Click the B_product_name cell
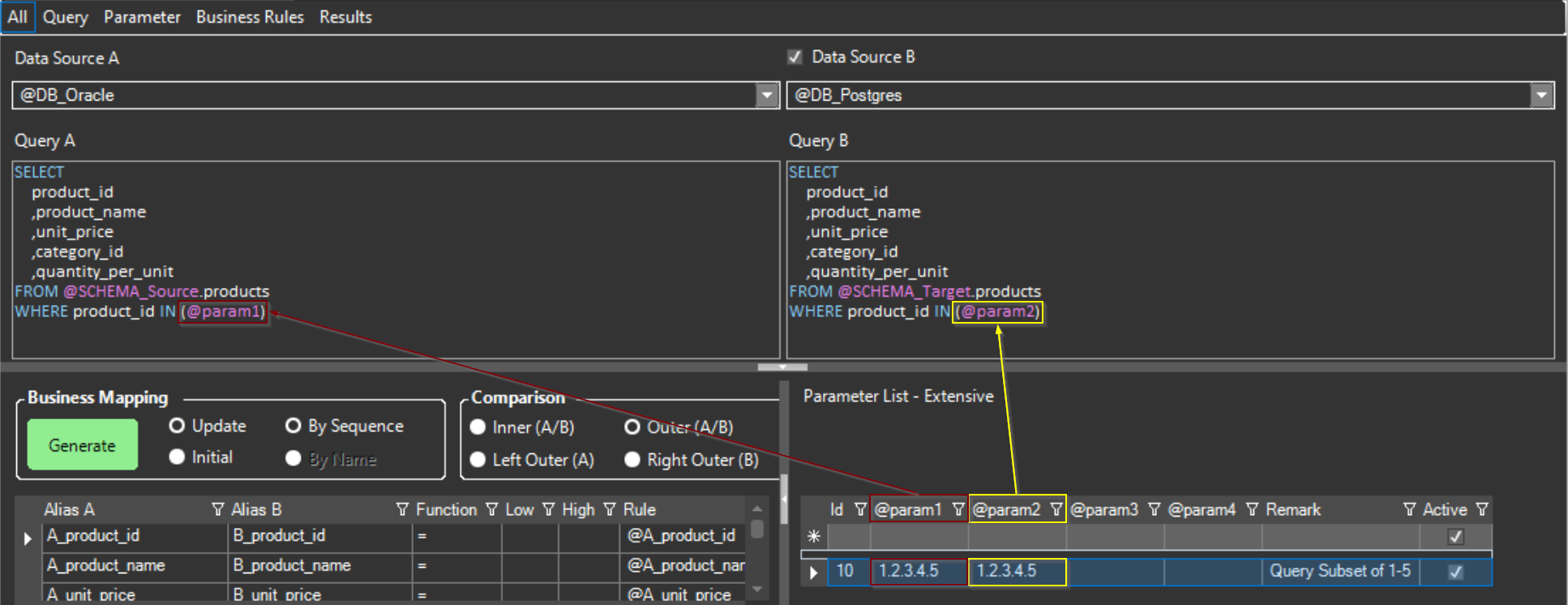The image size is (1568, 605). tap(320, 566)
